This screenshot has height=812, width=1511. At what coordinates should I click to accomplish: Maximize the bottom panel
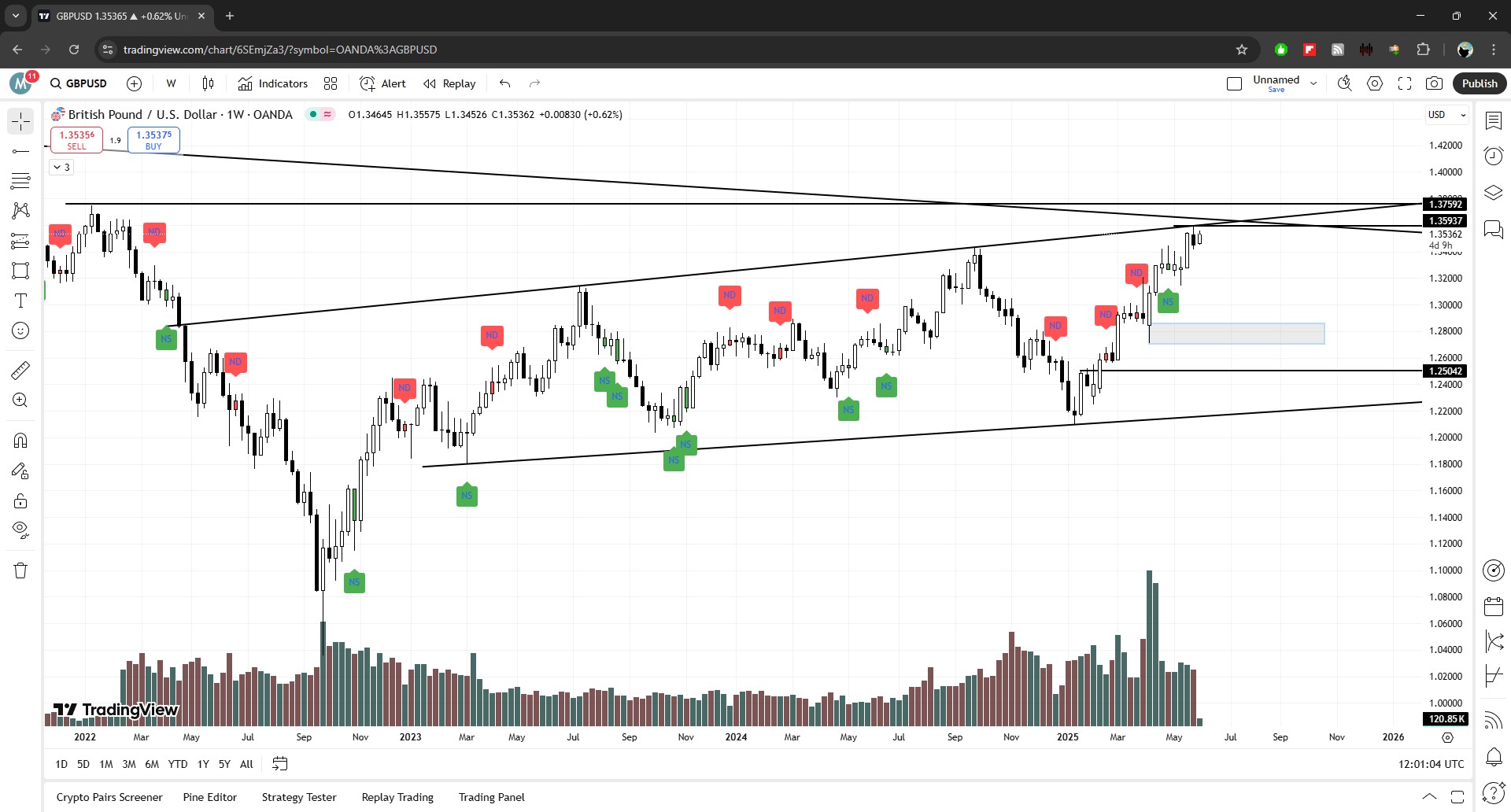click(x=1457, y=796)
